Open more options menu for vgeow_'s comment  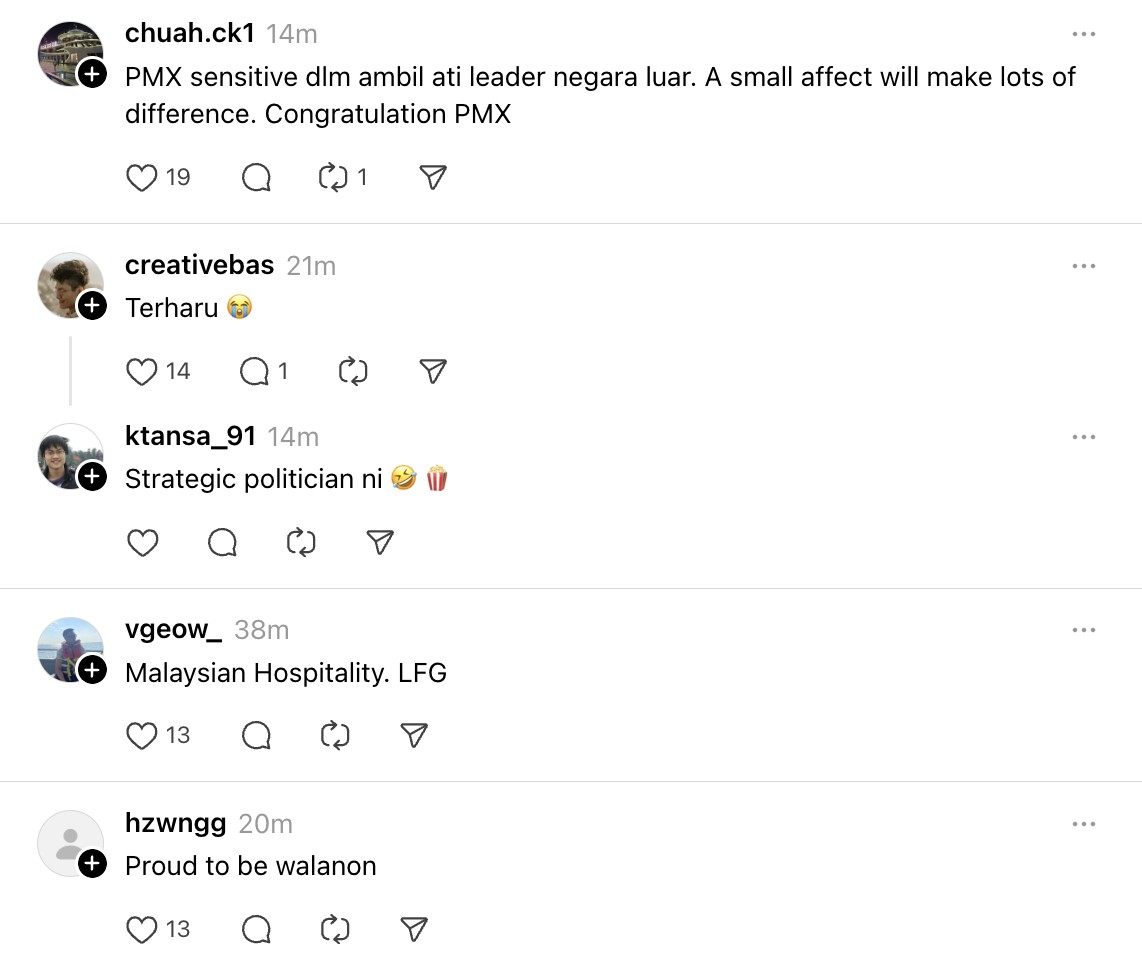1084,630
